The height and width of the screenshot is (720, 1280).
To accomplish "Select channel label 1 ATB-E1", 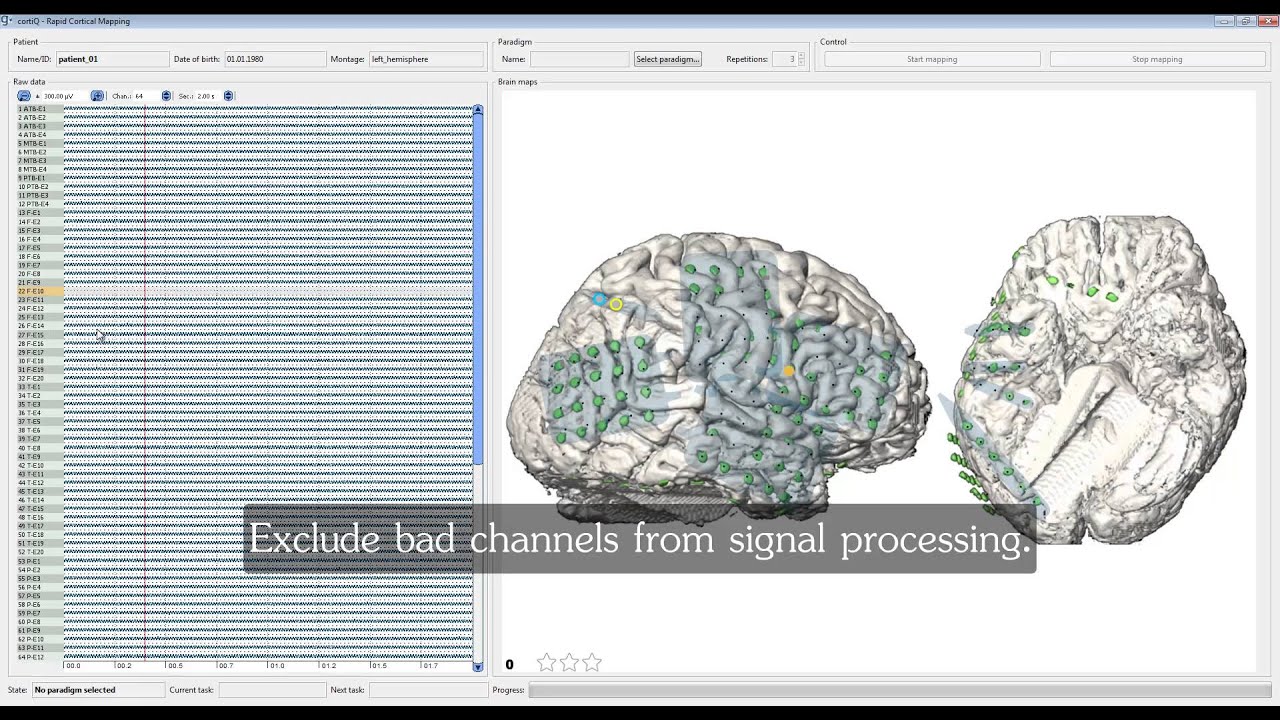I will [40, 109].
